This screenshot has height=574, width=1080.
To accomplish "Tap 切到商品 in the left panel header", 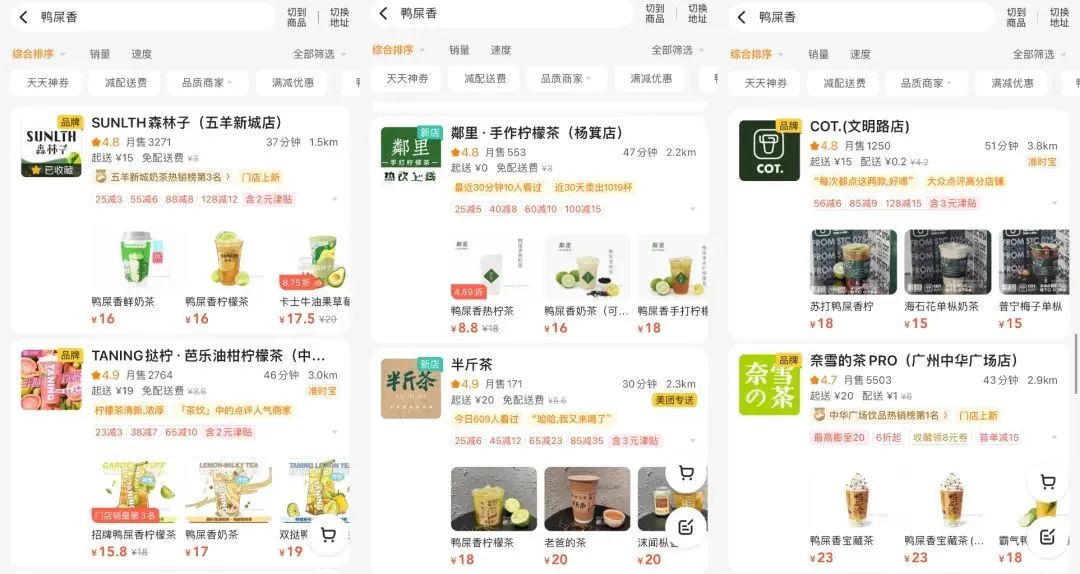I will point(297,17).
